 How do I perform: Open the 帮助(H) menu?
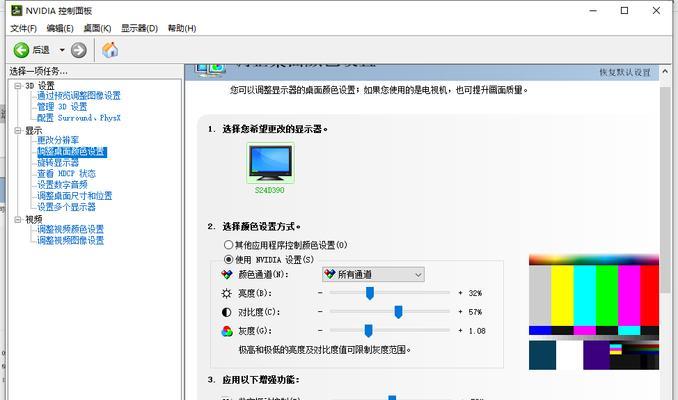click(x=182, y=29)
